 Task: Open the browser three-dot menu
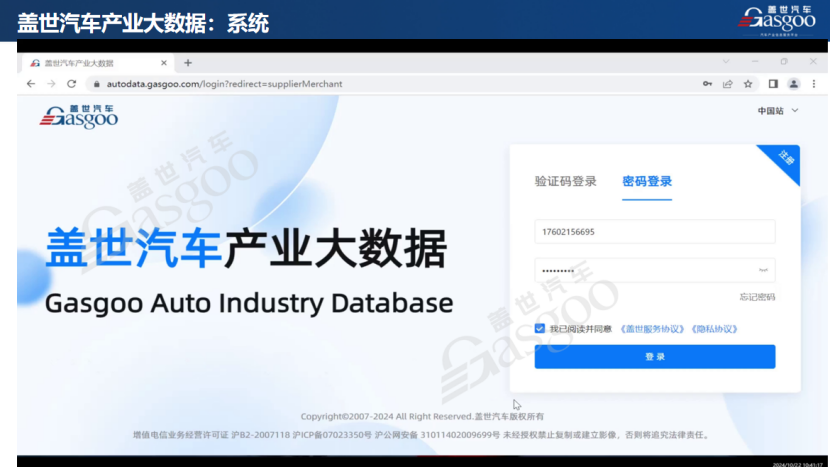point(814,84)
